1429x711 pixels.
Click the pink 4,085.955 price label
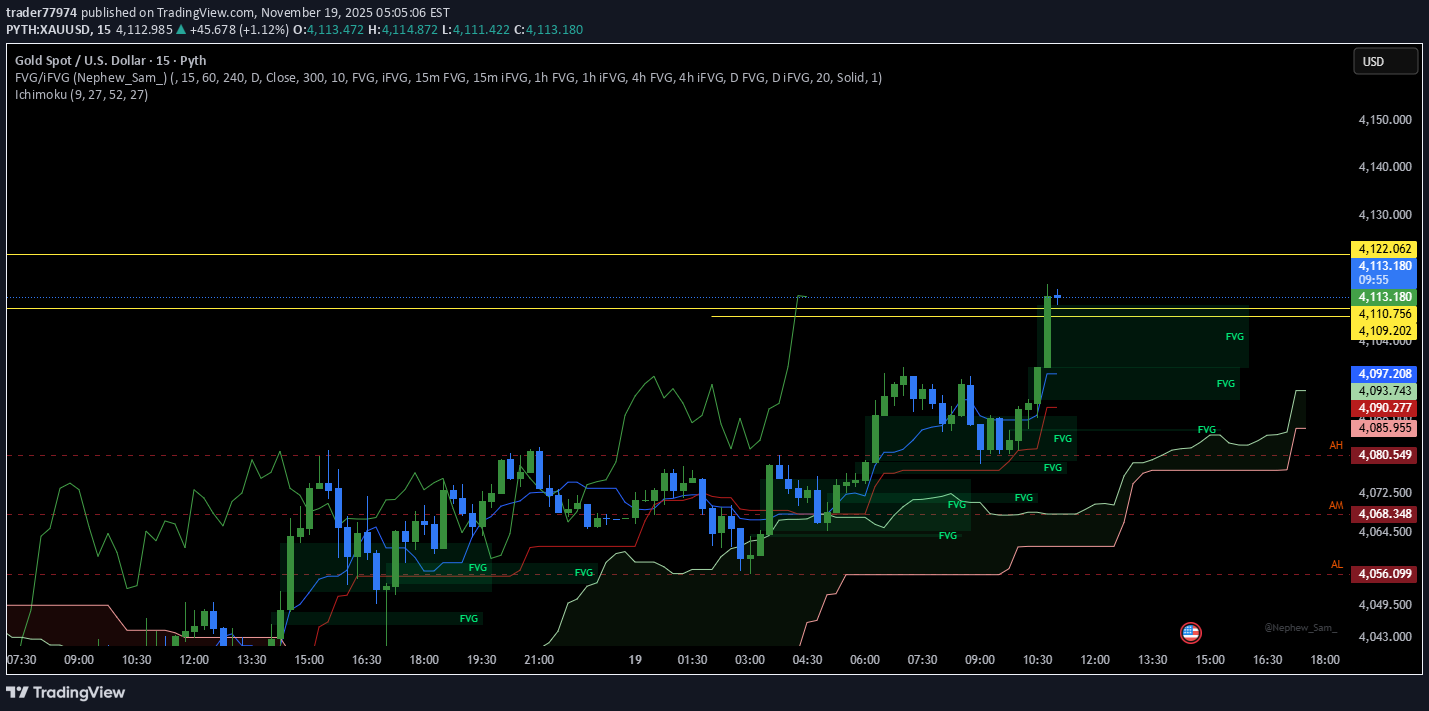tap(1384, 428)
